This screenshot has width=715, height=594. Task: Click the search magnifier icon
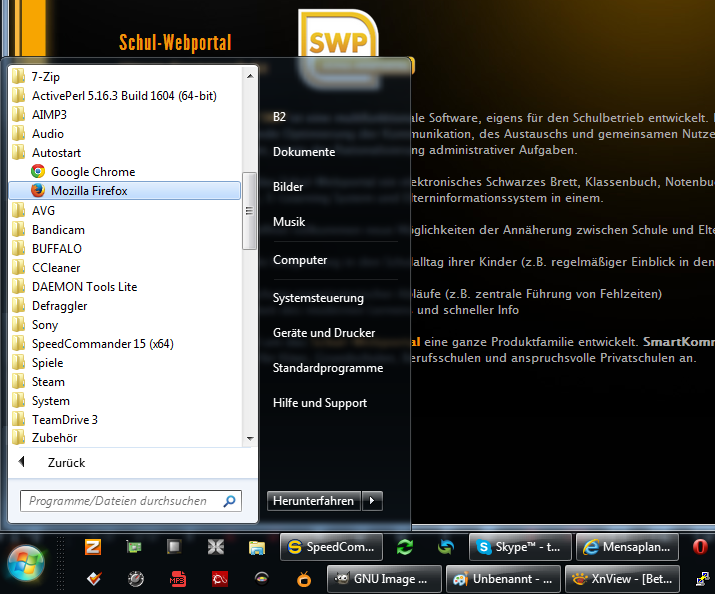pyautogui.click(x=230, y=501)
